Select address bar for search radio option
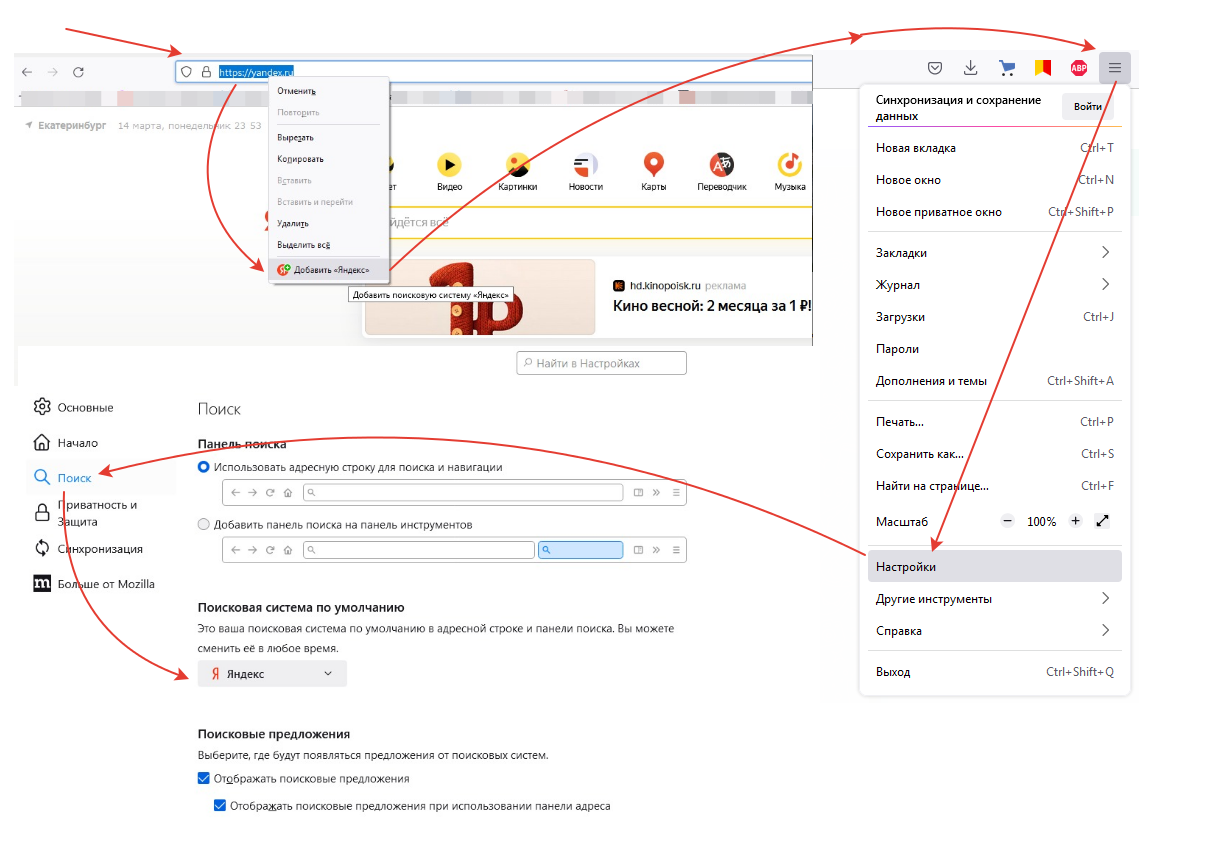The height and width of the screenshot is (846, 1215). pos(204,467)
